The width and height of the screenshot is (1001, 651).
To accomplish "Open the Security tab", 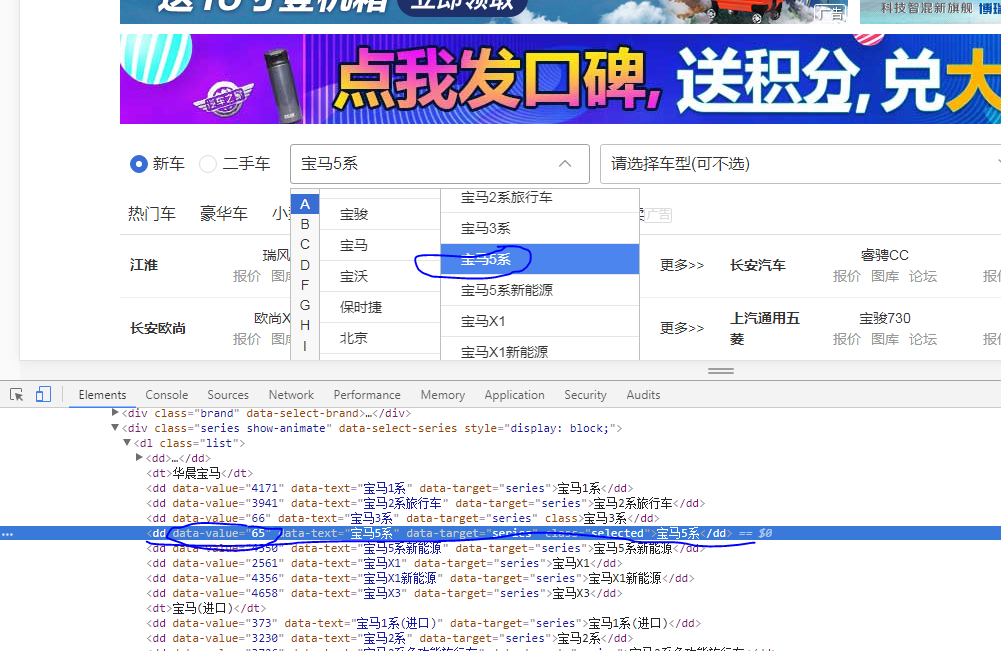I will click(585, 394).
